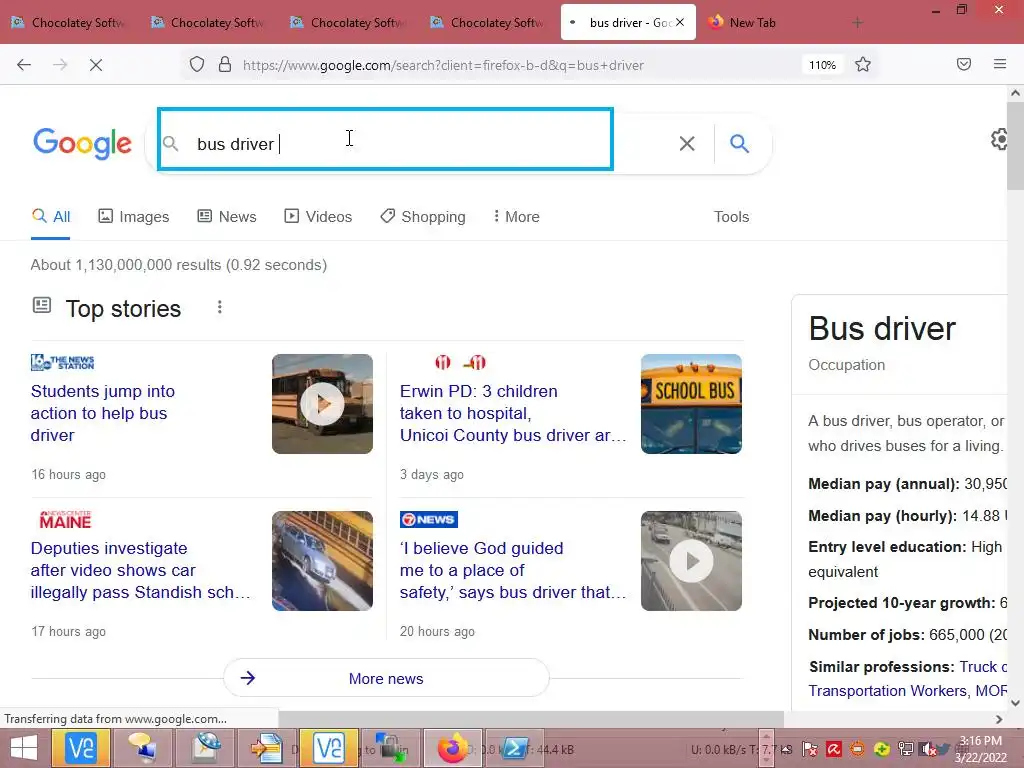Viewport: 1024px width, 768px height.
Task: Click the address bar URL
Action: tap(443, 65)
